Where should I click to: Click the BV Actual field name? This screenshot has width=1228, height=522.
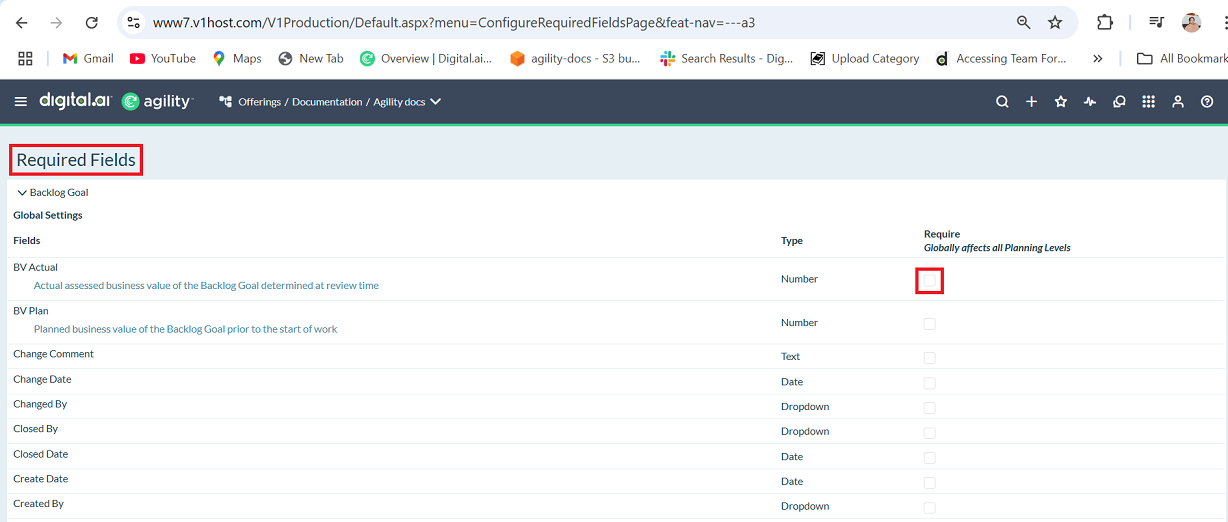coord(35,268)
